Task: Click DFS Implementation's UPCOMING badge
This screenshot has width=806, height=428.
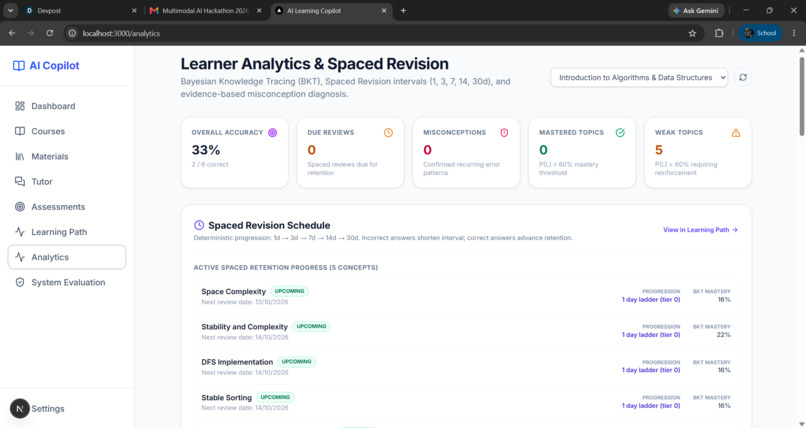Action: click(x=297, y=361)
